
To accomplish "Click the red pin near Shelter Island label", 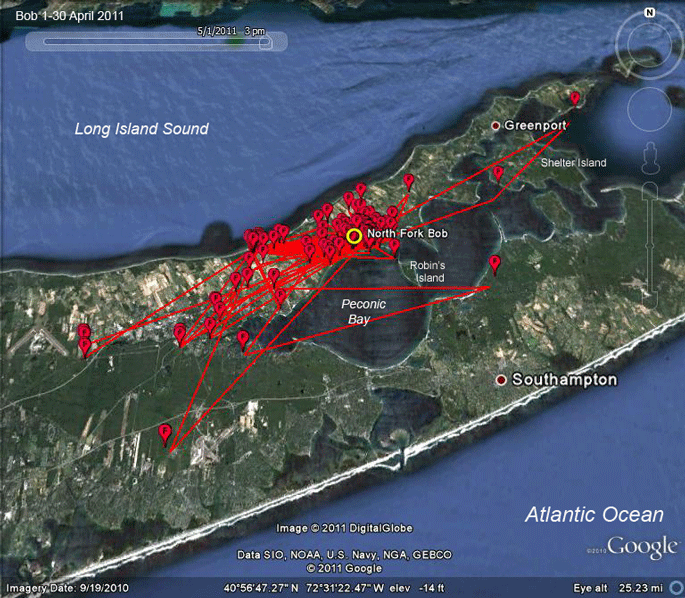I will click(498, 173).
